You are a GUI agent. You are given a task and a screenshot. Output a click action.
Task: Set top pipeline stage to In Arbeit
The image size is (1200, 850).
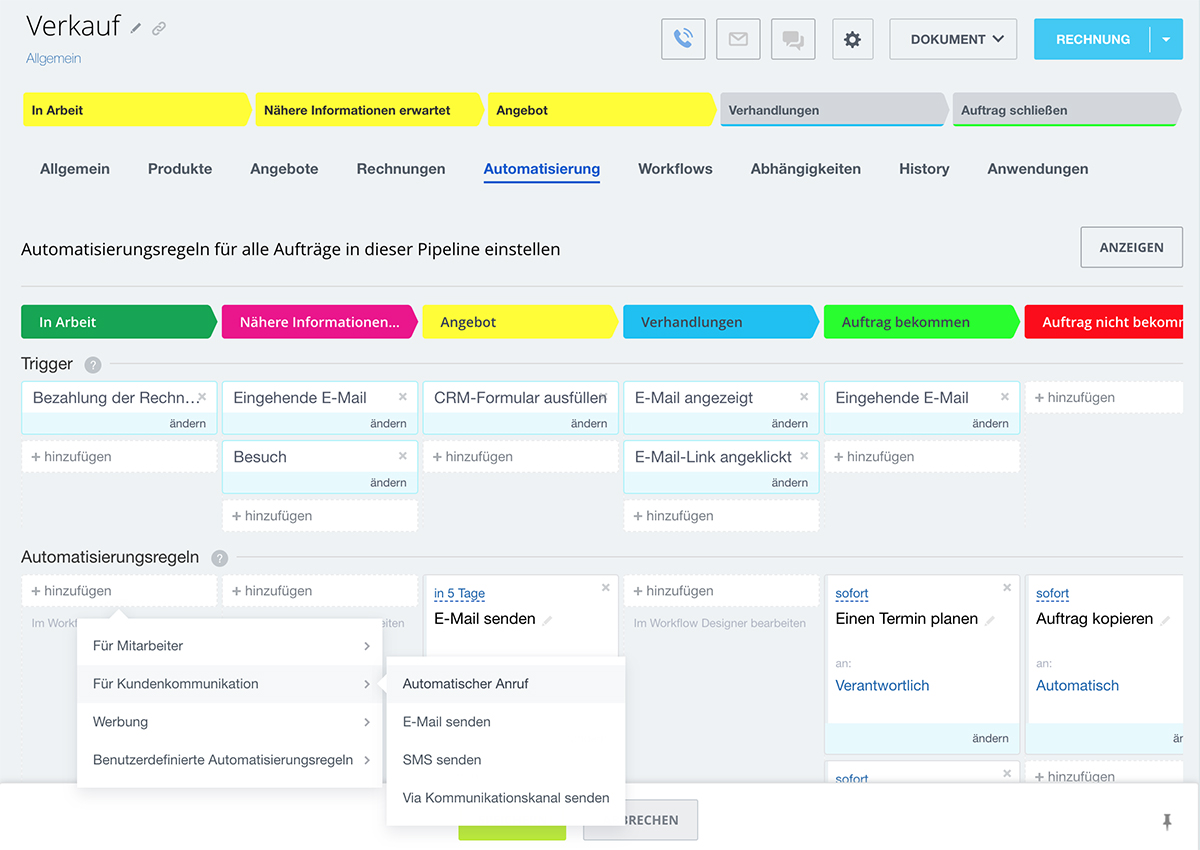(136, 110)
